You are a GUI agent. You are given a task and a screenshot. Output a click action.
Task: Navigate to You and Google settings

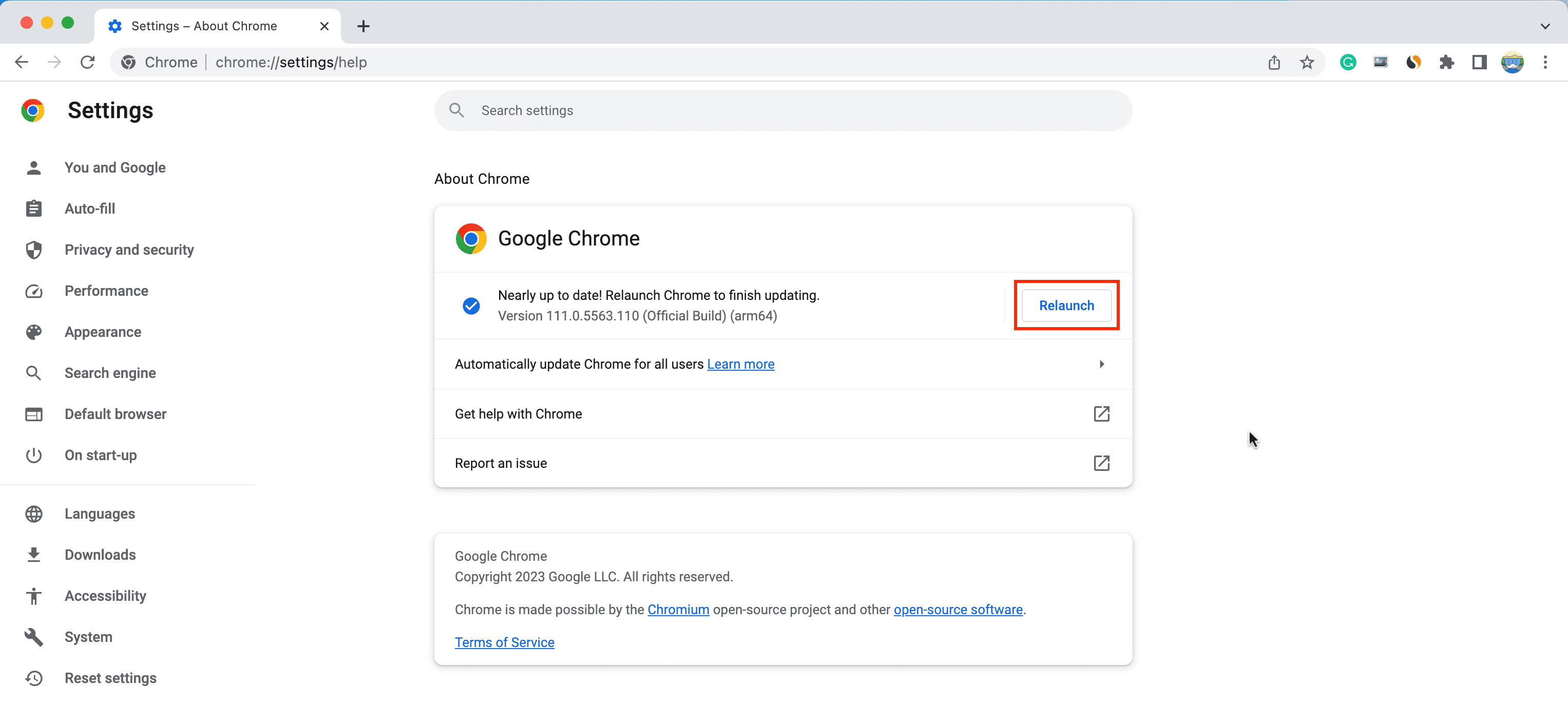pos(114,167)
